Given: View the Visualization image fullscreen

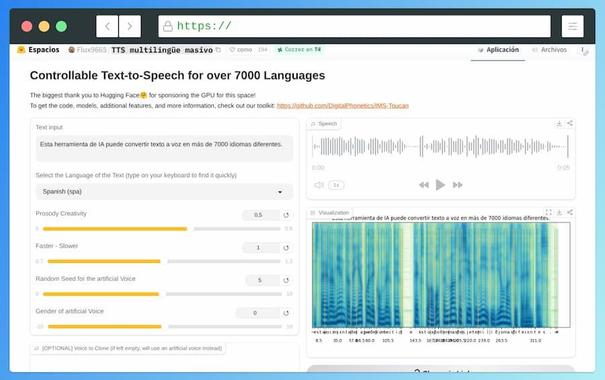Looking at the screenshot, I should (x=548, y=212).
